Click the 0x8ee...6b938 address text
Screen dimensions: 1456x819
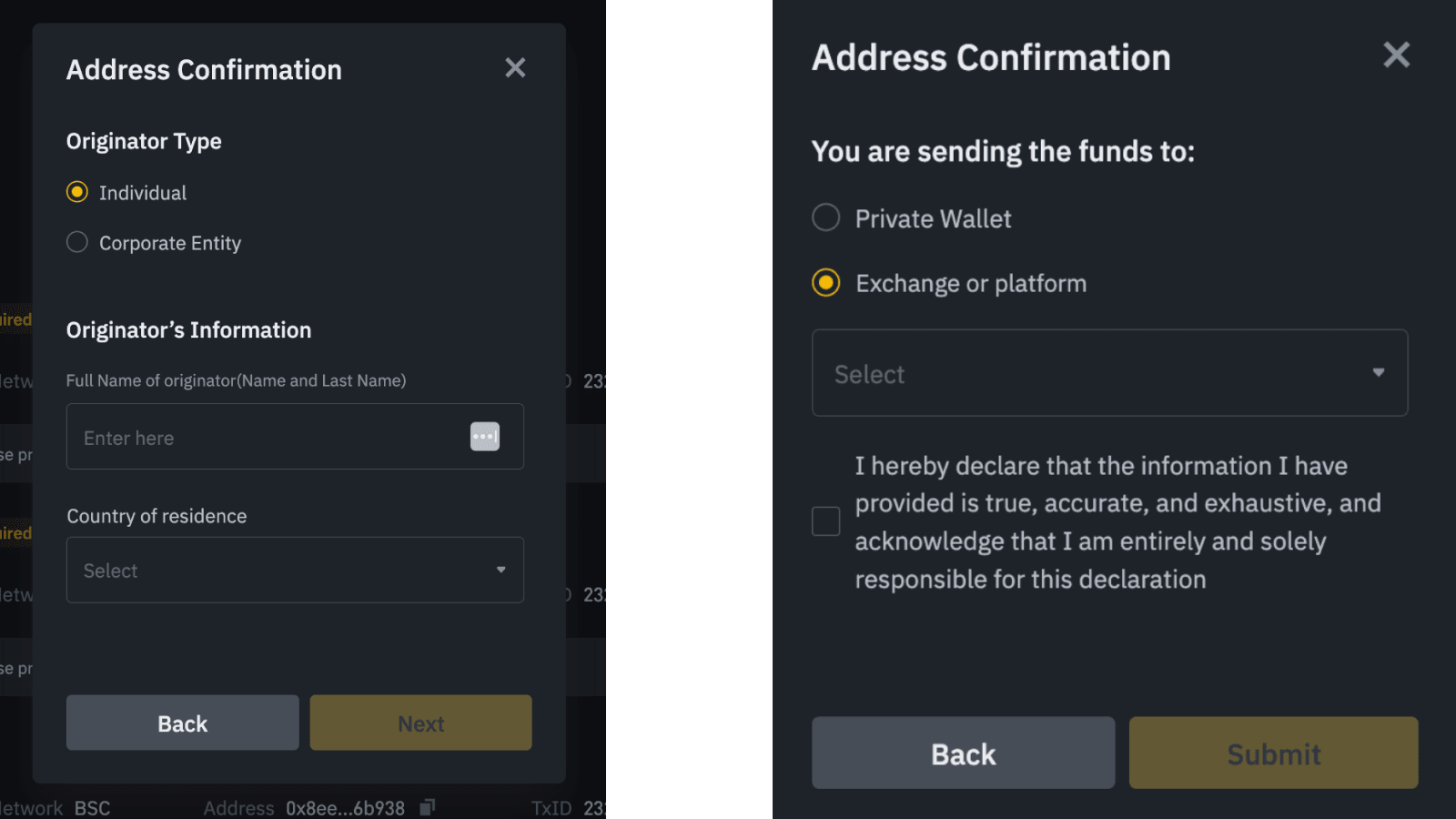(x=345, y=808)
